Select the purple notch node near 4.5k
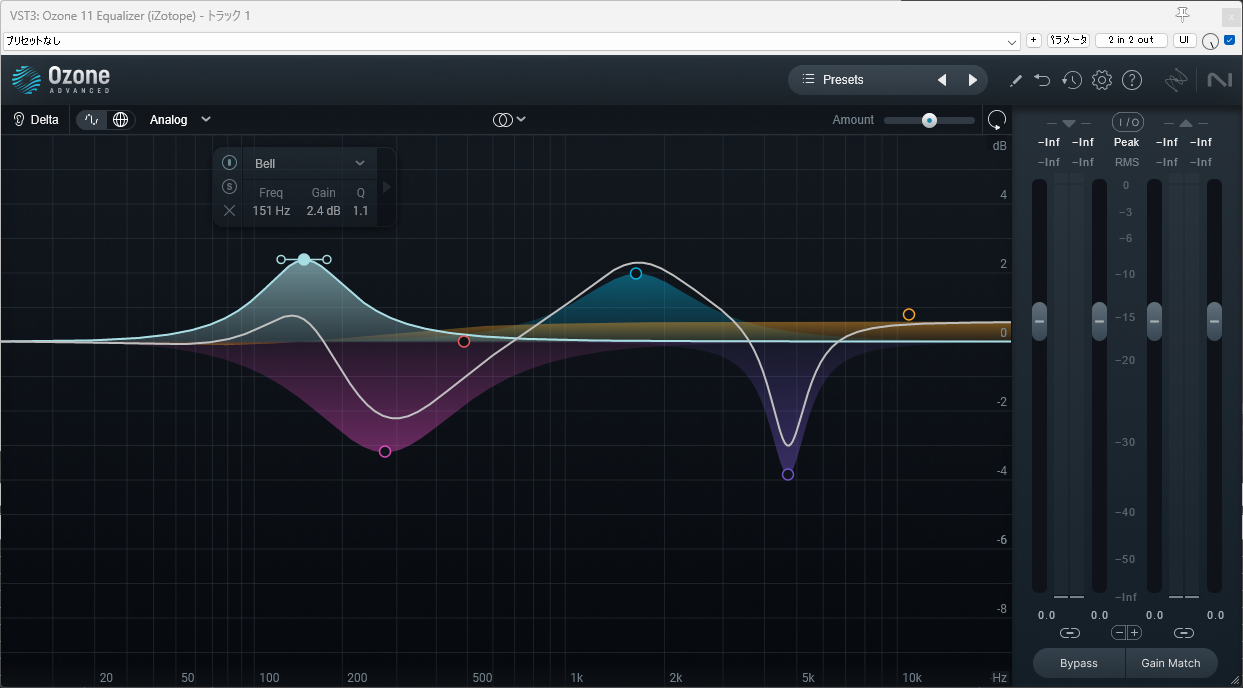 pos(788,475)
